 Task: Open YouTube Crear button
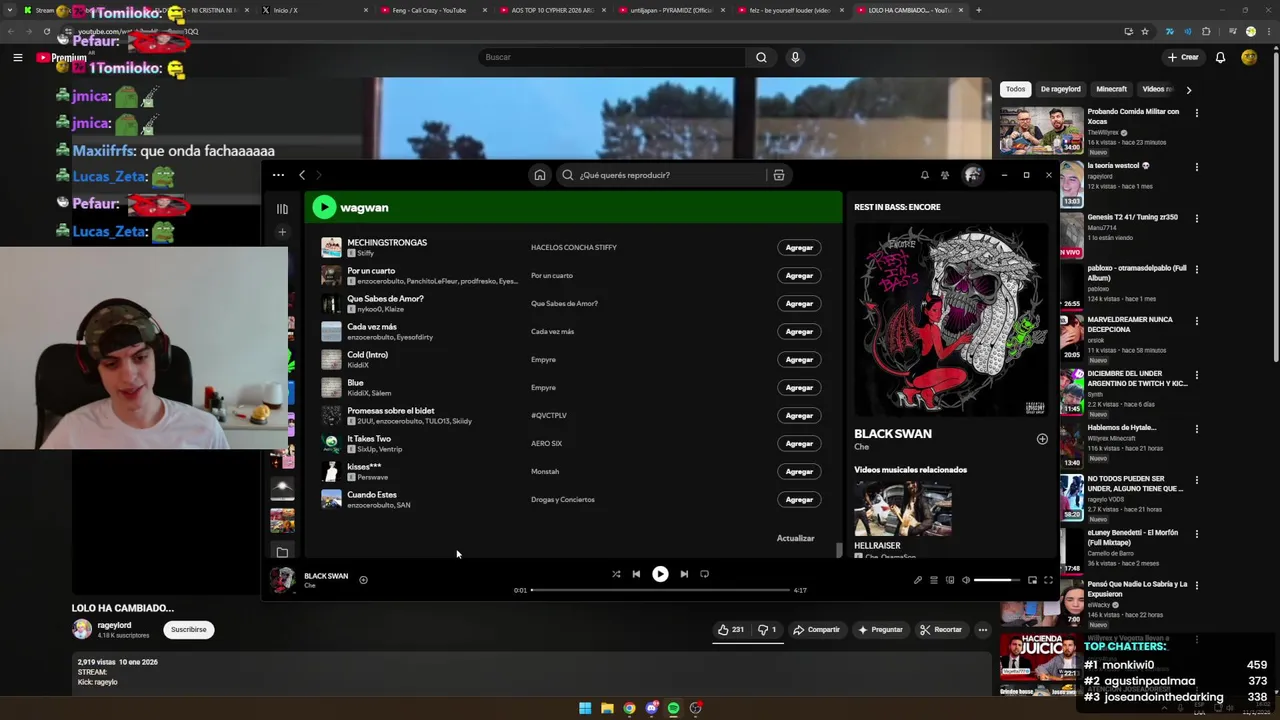click(x=1183, y=57)
